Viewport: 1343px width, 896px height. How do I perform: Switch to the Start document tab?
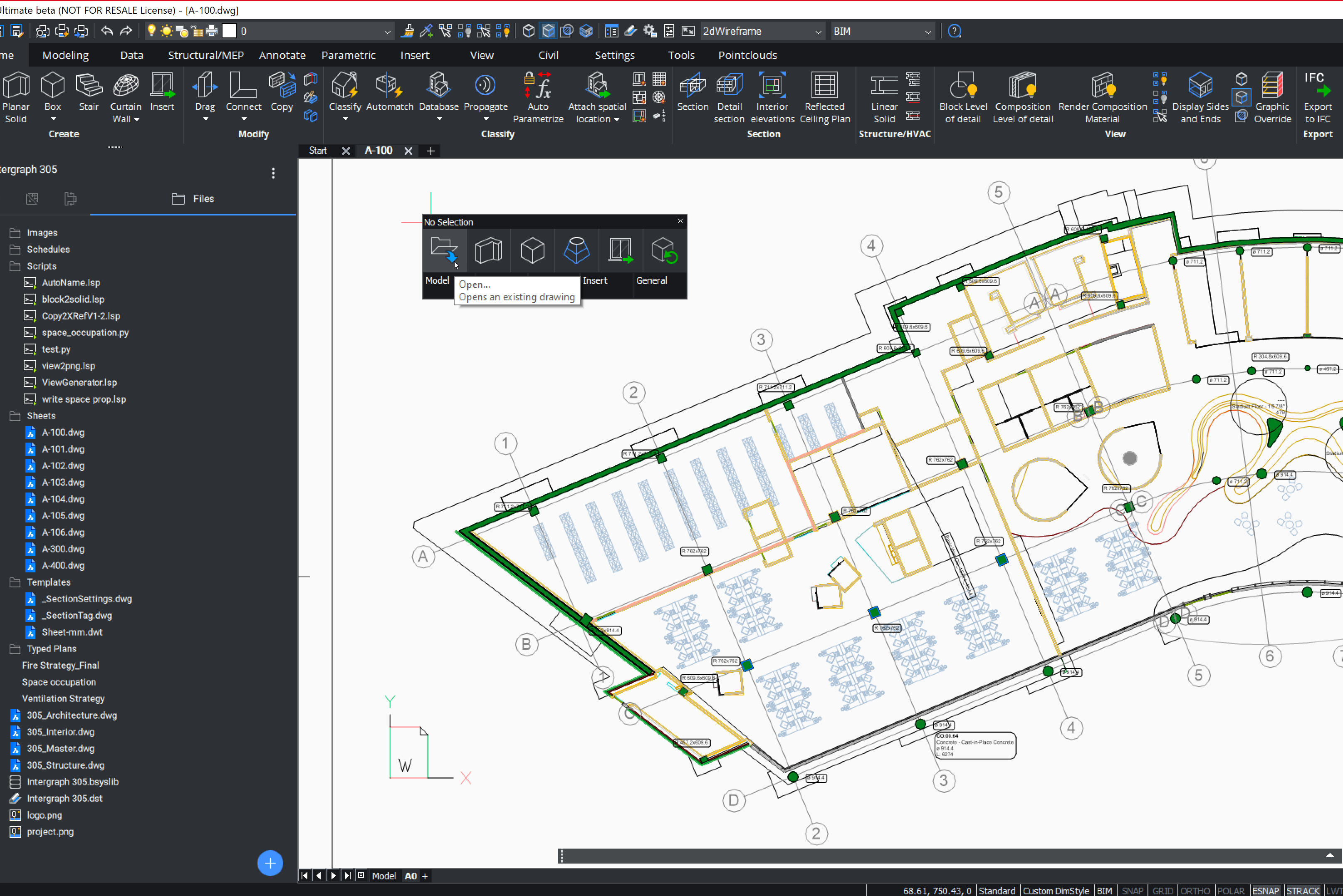318,150
